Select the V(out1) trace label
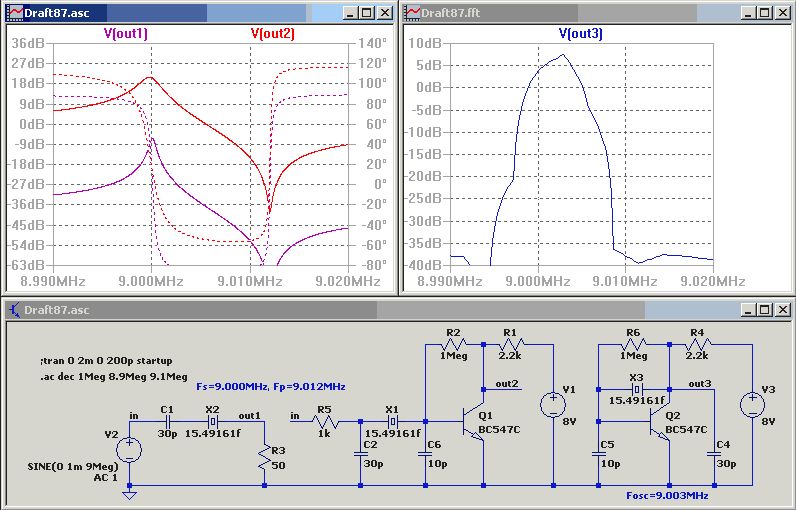This screenshot has height=510, width=796. 125,34
